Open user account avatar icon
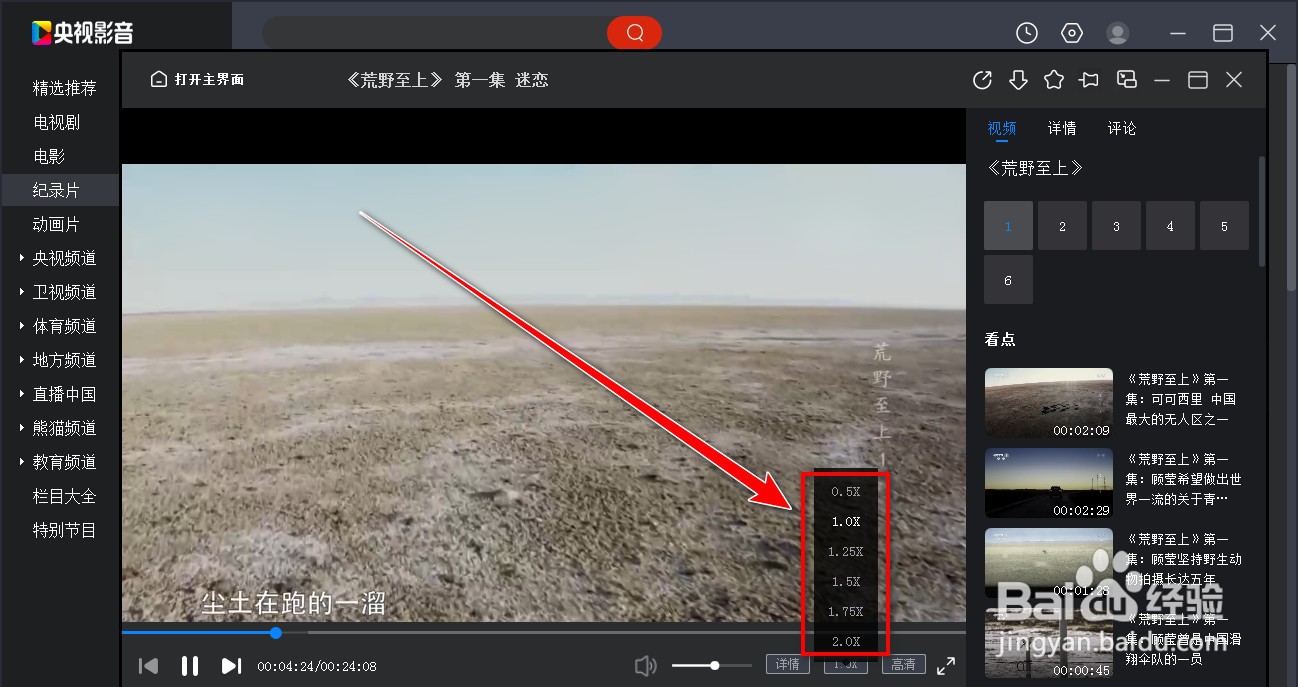1298x687 pixels. click(x=1118, y=33)
